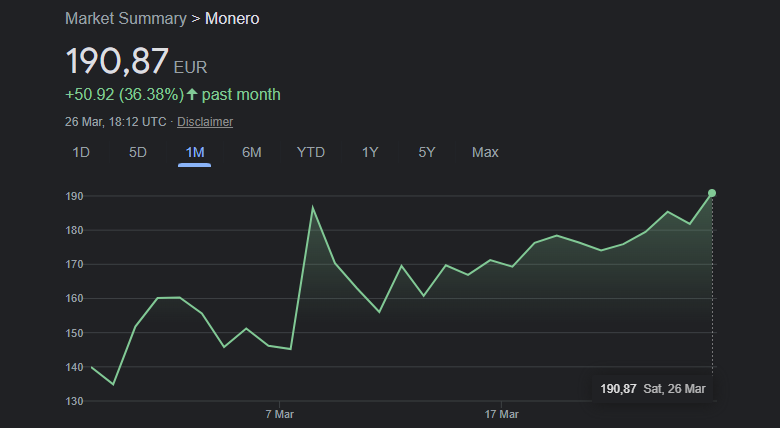780x428 pixels.
Task: Select the 5D time range tab
Action: [x=138, y=152]
